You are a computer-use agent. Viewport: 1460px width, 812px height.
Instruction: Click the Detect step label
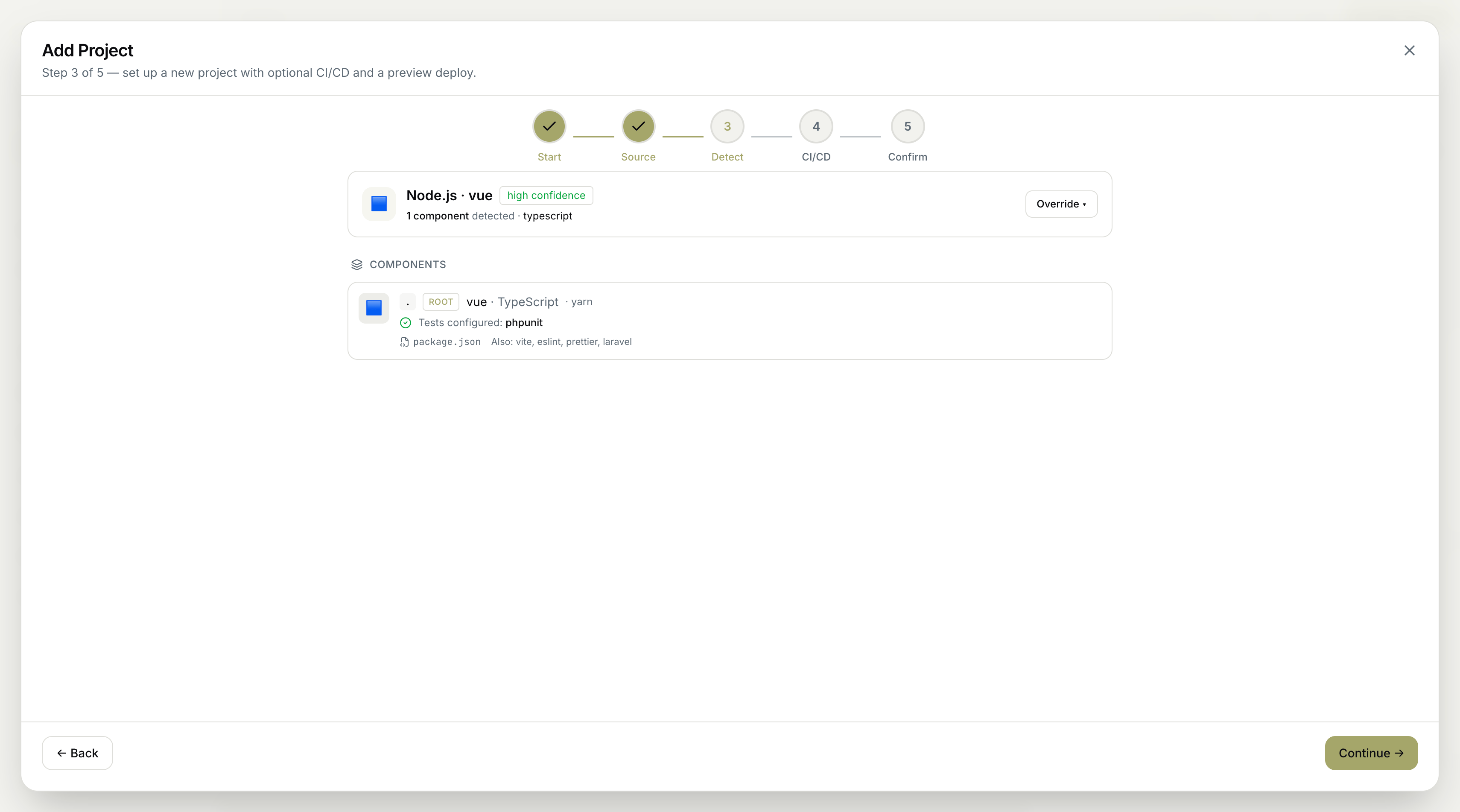click(727, 157)
